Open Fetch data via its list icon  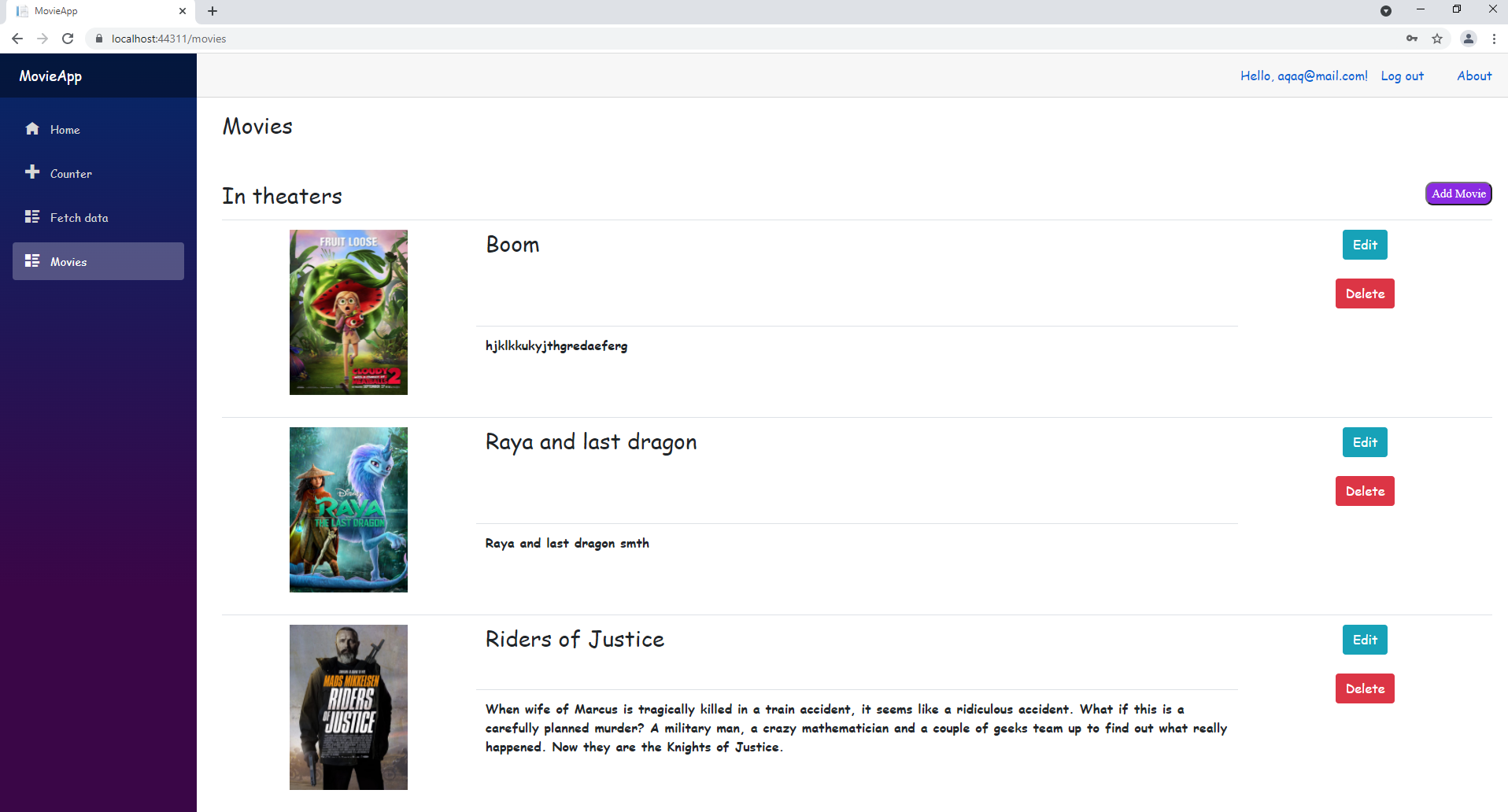pos(32,216)
